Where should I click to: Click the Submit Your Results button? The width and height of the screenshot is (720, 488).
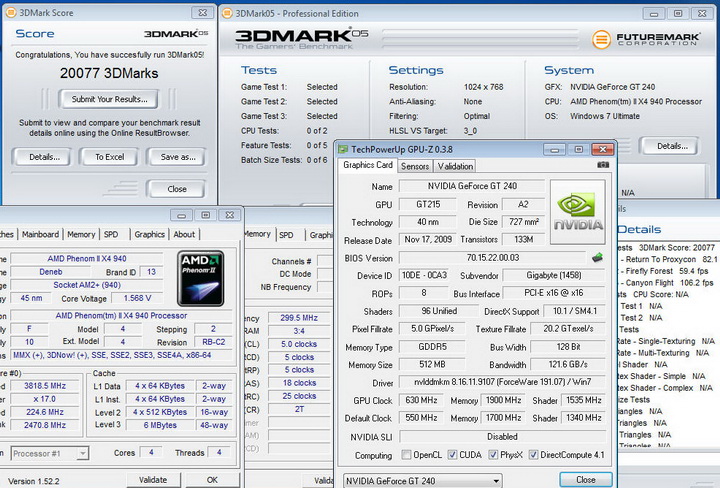pyautogui.click(x=109, y=99)
